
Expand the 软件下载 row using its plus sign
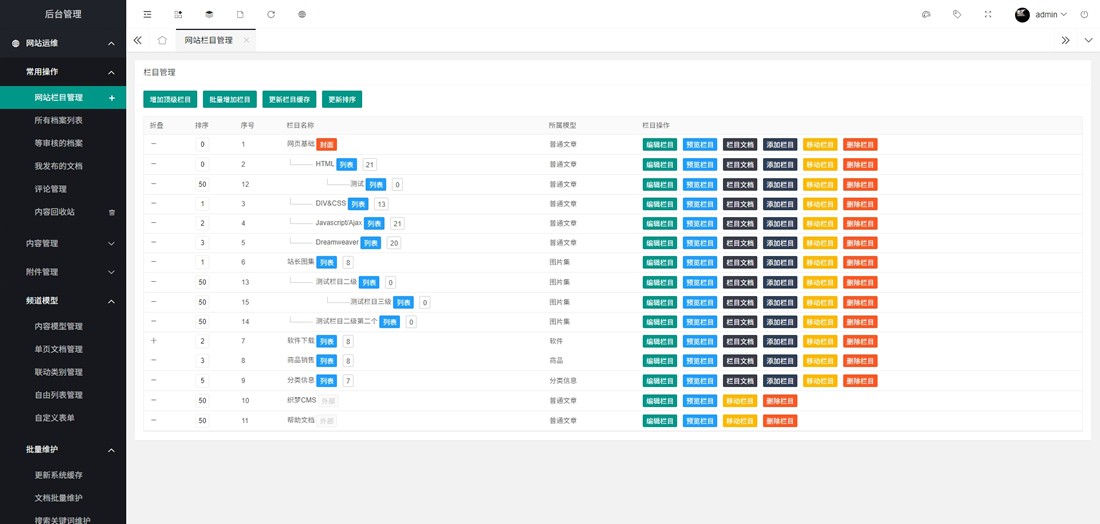pos(154,341)
